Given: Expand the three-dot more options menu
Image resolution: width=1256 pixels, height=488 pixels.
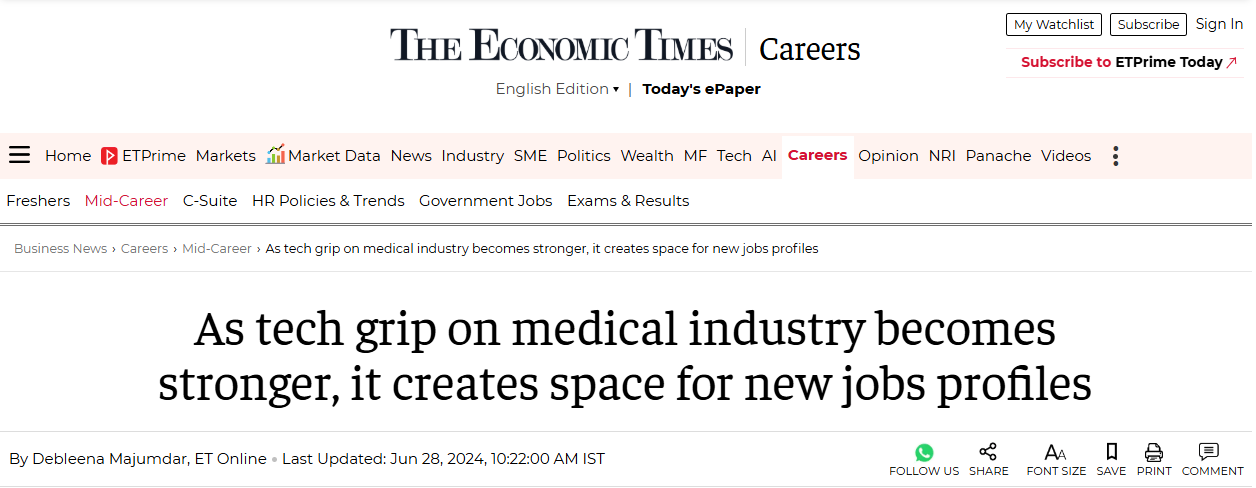Looking at the screenshot, I should 1115,156.
